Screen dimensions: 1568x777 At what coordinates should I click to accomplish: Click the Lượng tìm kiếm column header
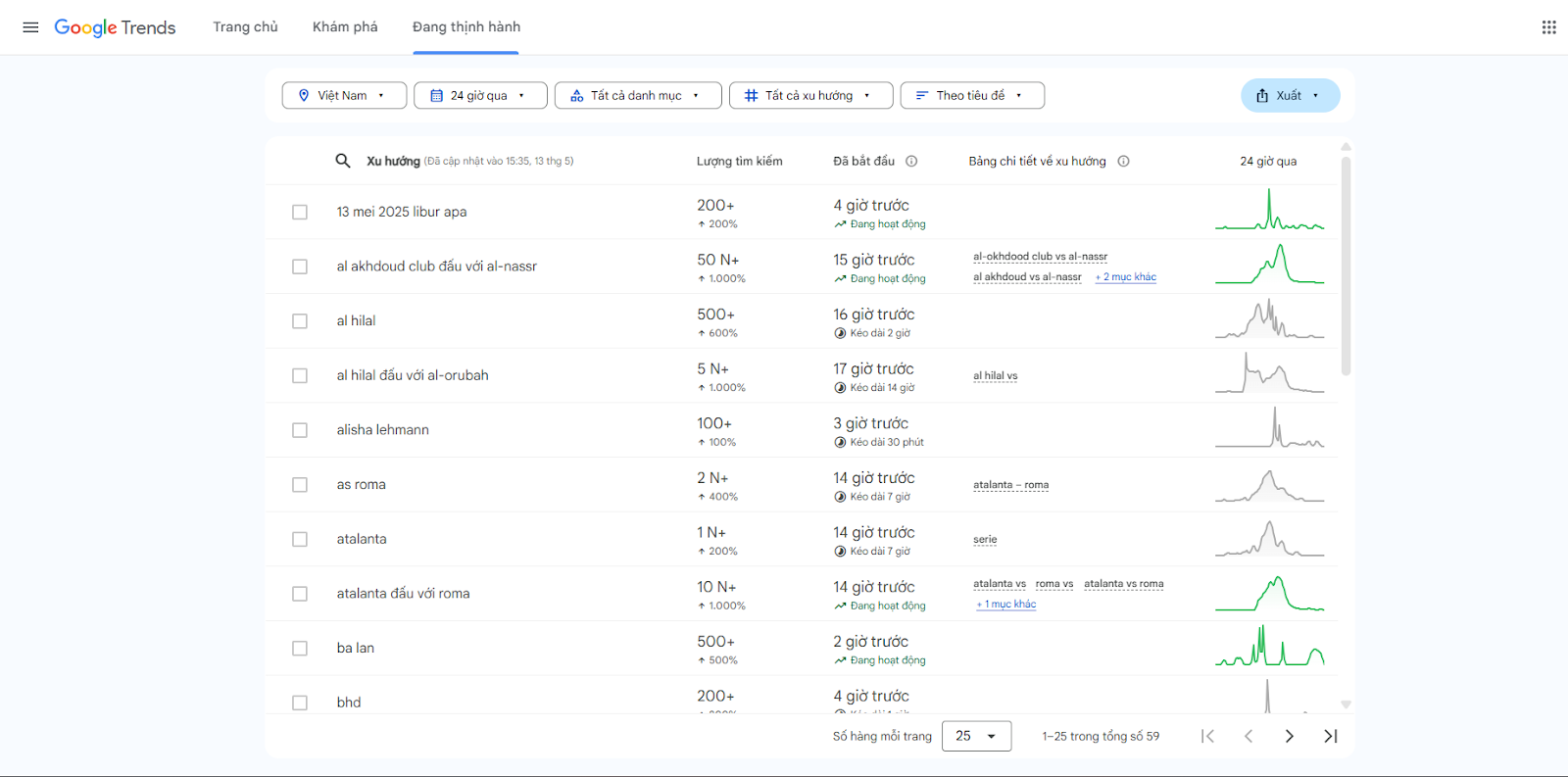pos(739,161)
